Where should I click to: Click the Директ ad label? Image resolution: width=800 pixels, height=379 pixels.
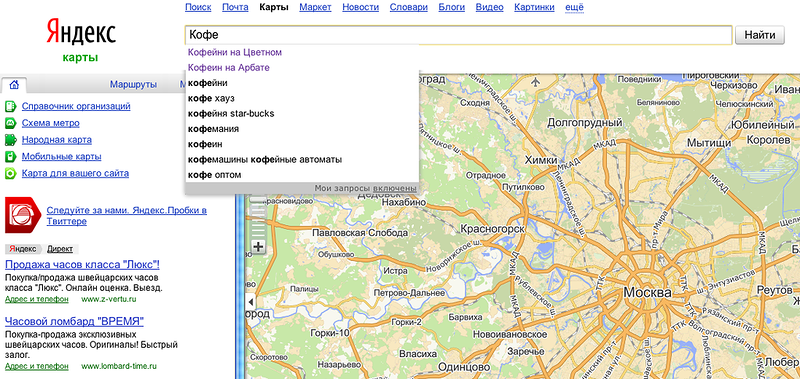click(60, 249)
